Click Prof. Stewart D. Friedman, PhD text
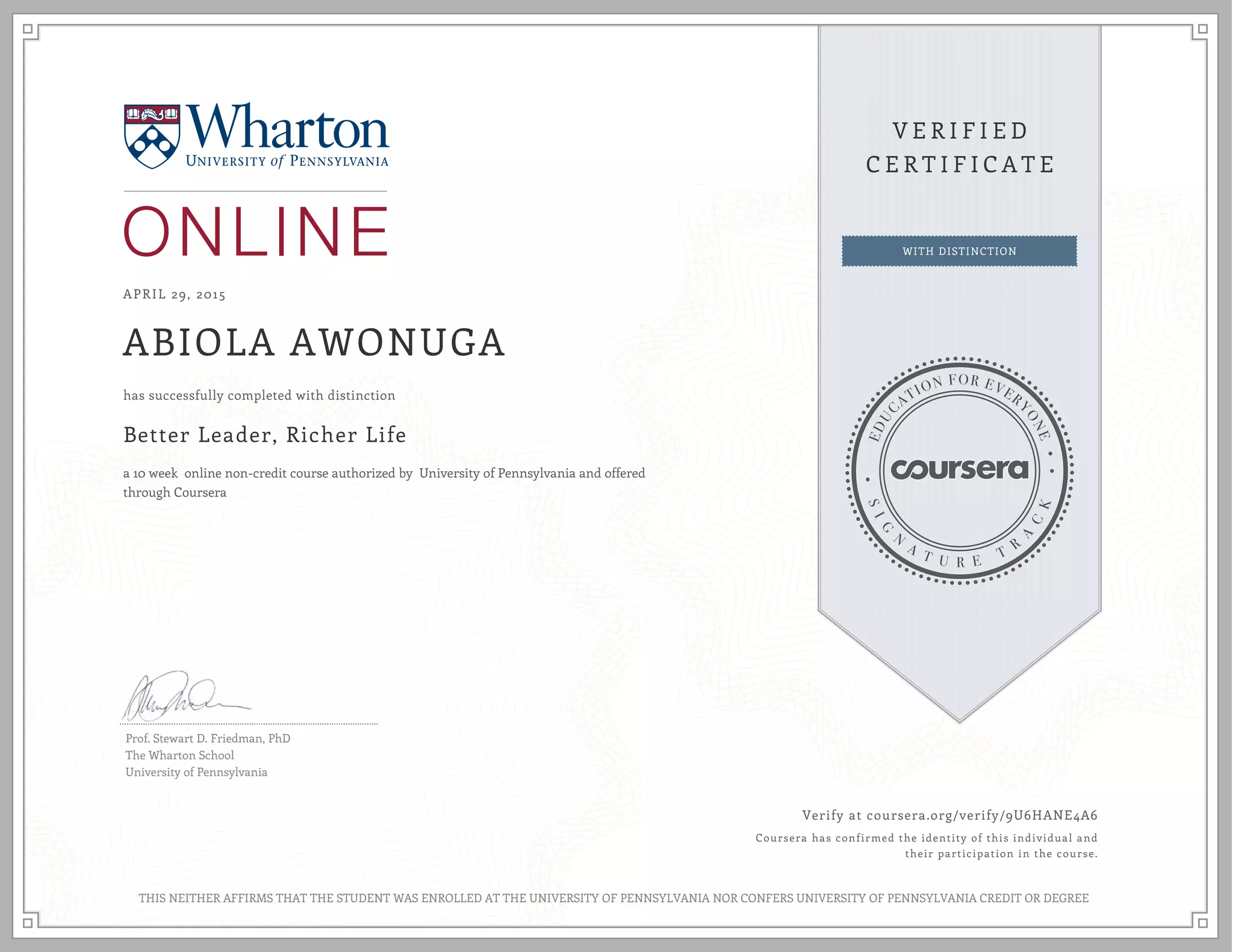The image size is (1233, 952). 208,738
